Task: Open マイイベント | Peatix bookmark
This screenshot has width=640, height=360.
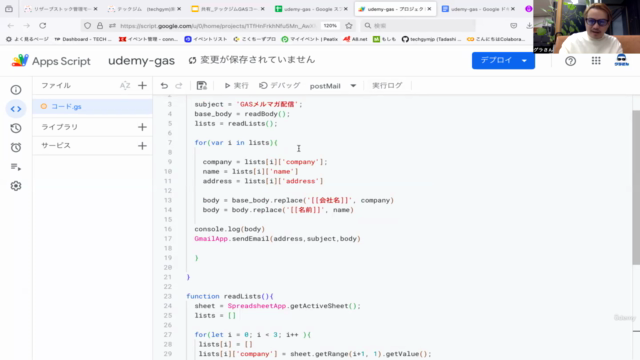Action: point(310,39)
